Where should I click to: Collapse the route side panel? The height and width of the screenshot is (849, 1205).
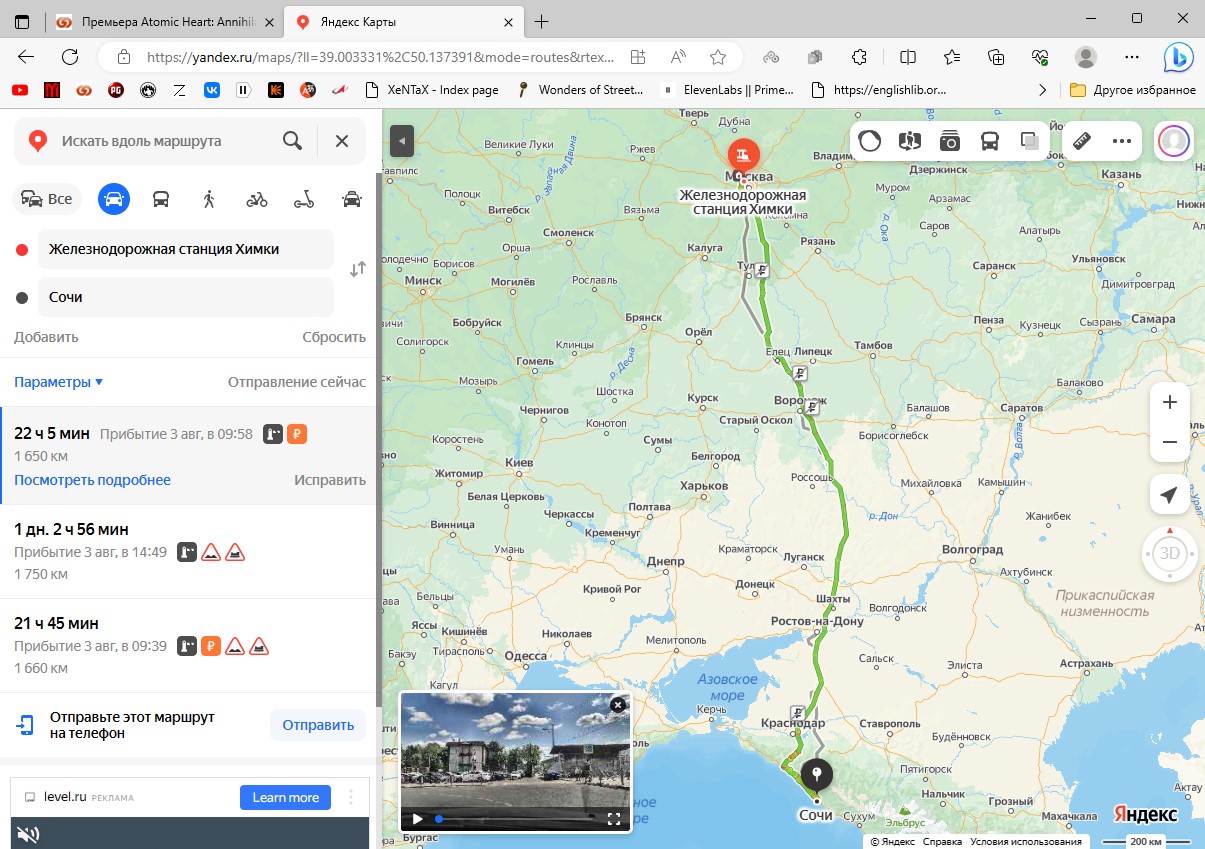[401, 141]
